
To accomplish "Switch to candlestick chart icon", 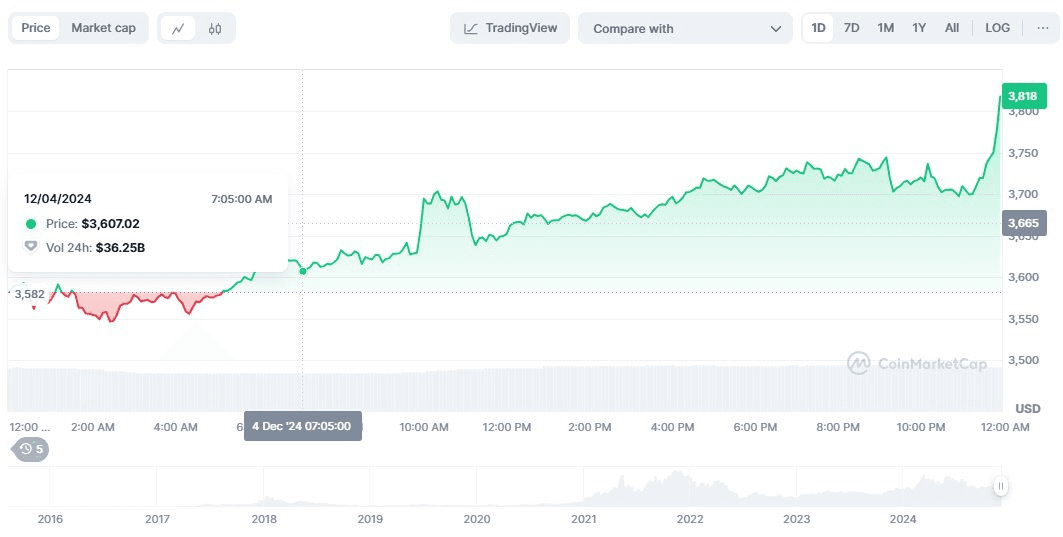I will point(215,28).
